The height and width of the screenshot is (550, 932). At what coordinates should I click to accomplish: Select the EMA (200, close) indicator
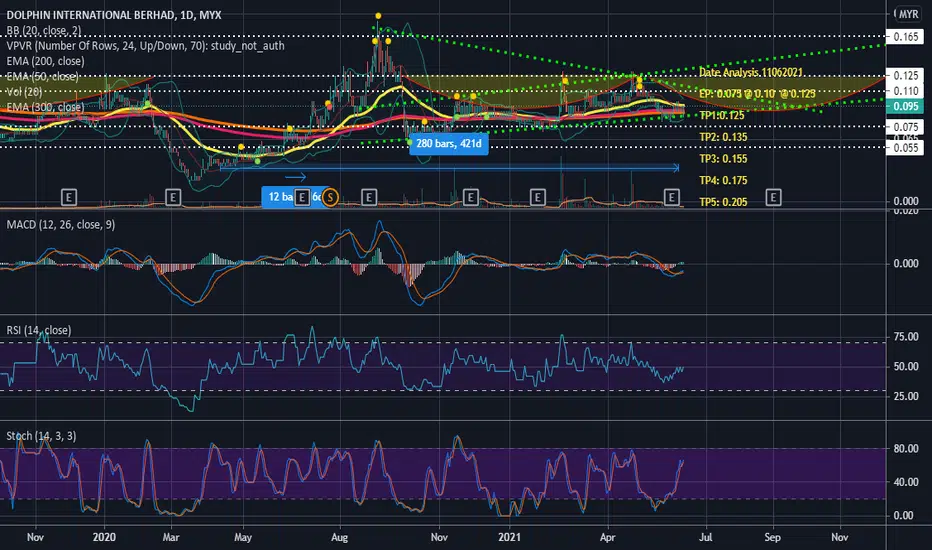point(45,61)
